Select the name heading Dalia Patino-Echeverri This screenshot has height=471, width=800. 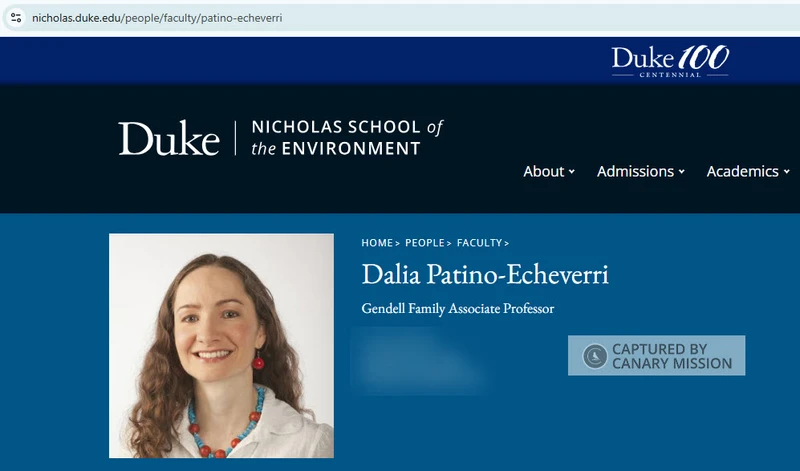tap(485, 275)
